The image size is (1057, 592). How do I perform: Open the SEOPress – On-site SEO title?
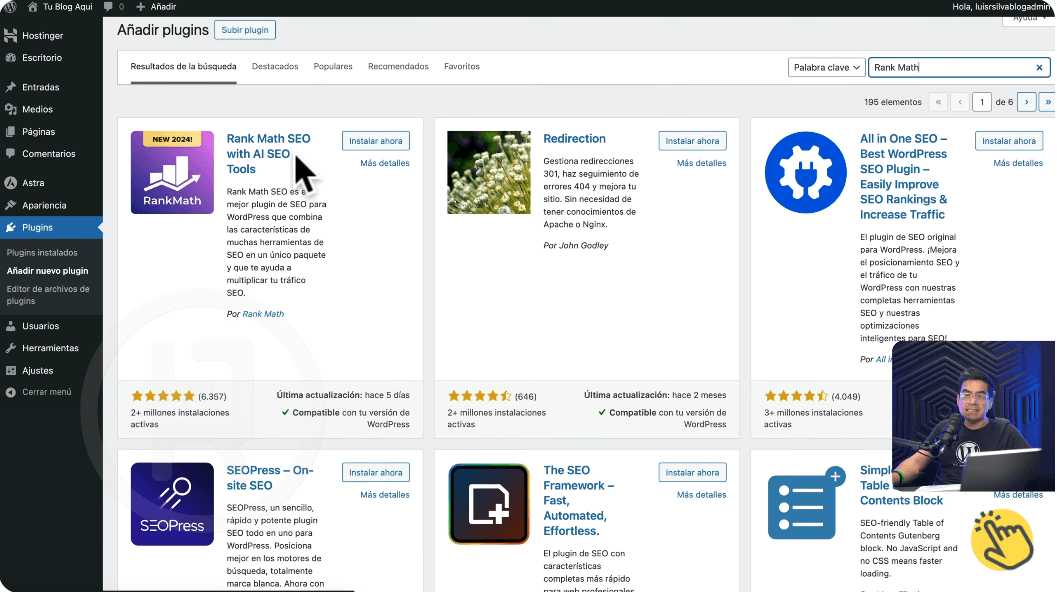[270, 477]
